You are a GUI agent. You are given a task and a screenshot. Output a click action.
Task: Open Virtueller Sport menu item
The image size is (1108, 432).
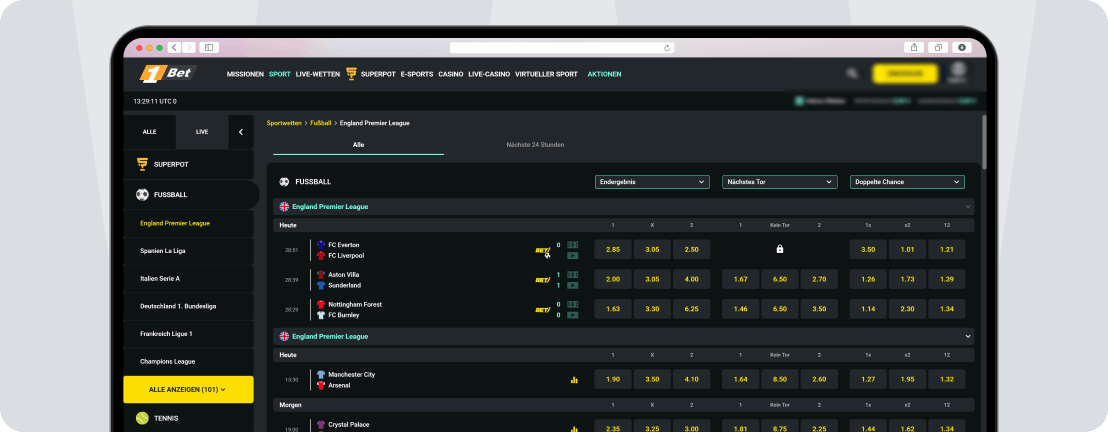546,74
